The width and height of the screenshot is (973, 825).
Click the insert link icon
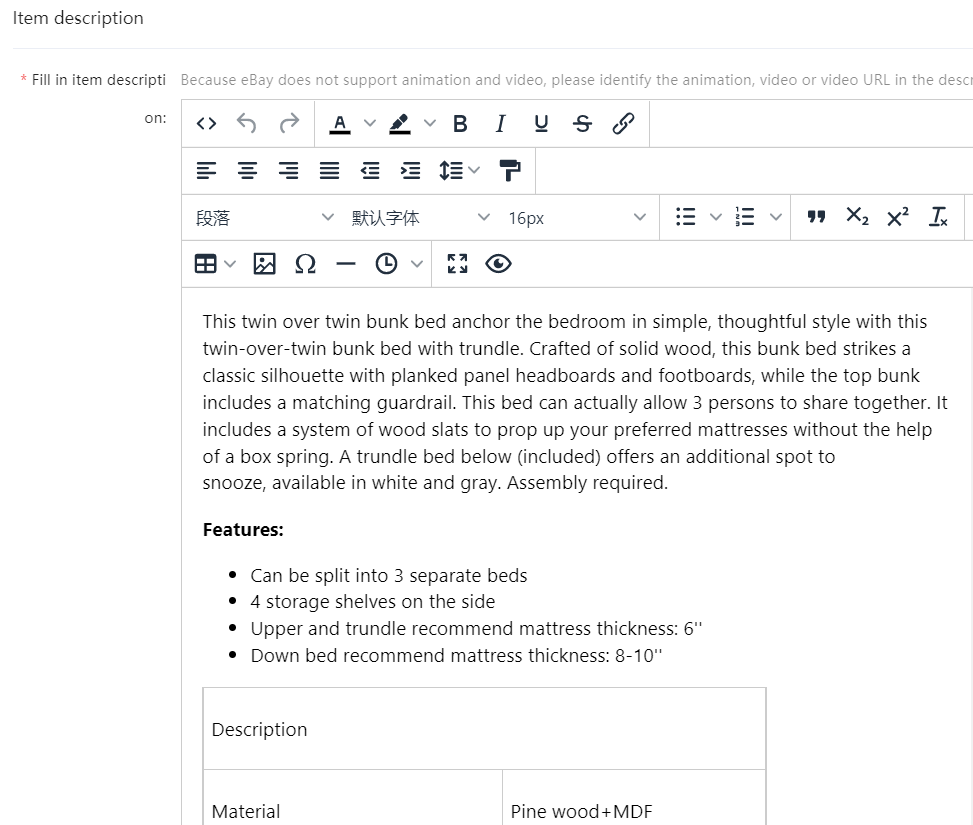[x=623, y=124]
